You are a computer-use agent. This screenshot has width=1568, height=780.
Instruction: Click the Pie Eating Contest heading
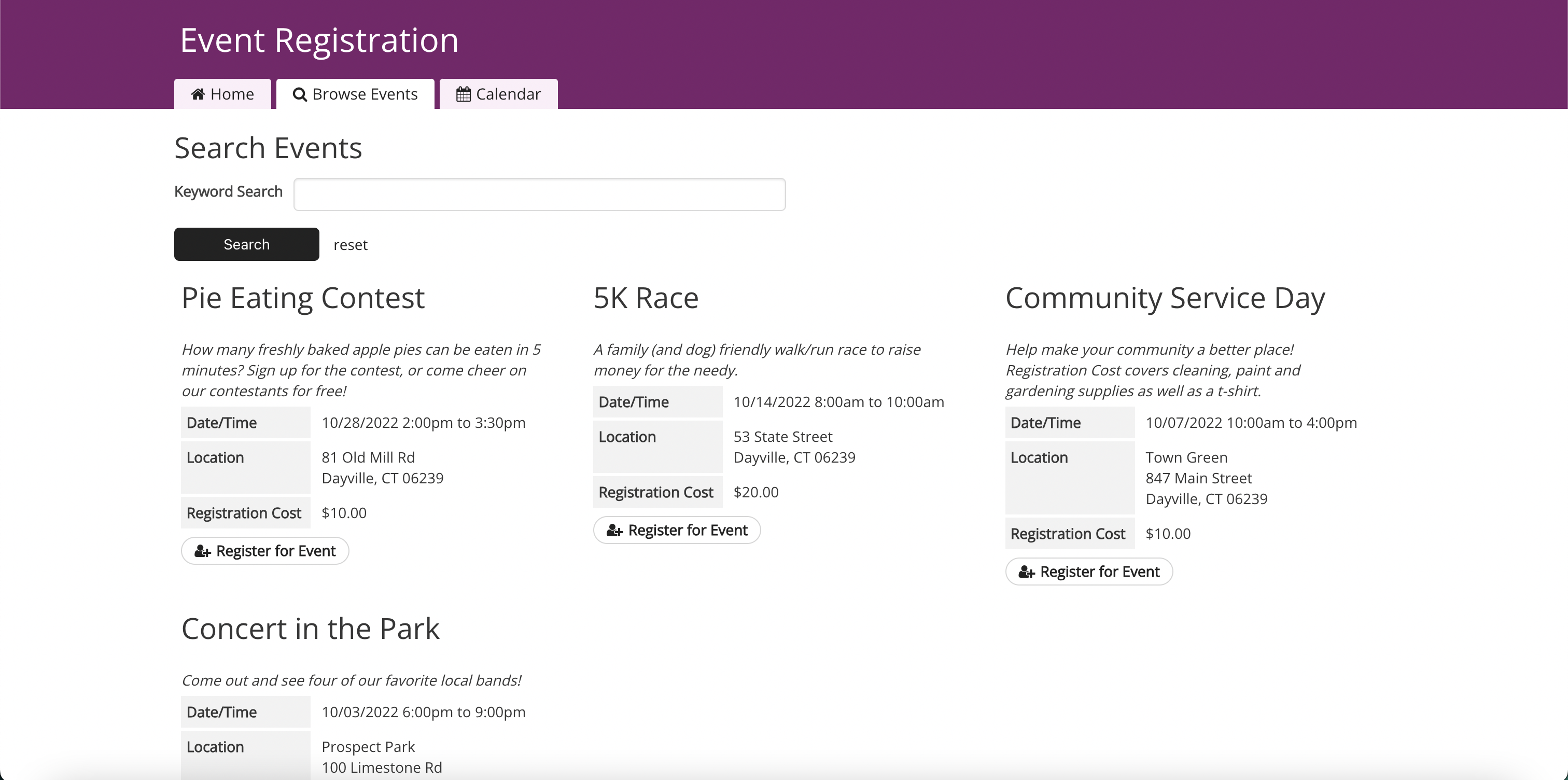[x=303, y=298]
